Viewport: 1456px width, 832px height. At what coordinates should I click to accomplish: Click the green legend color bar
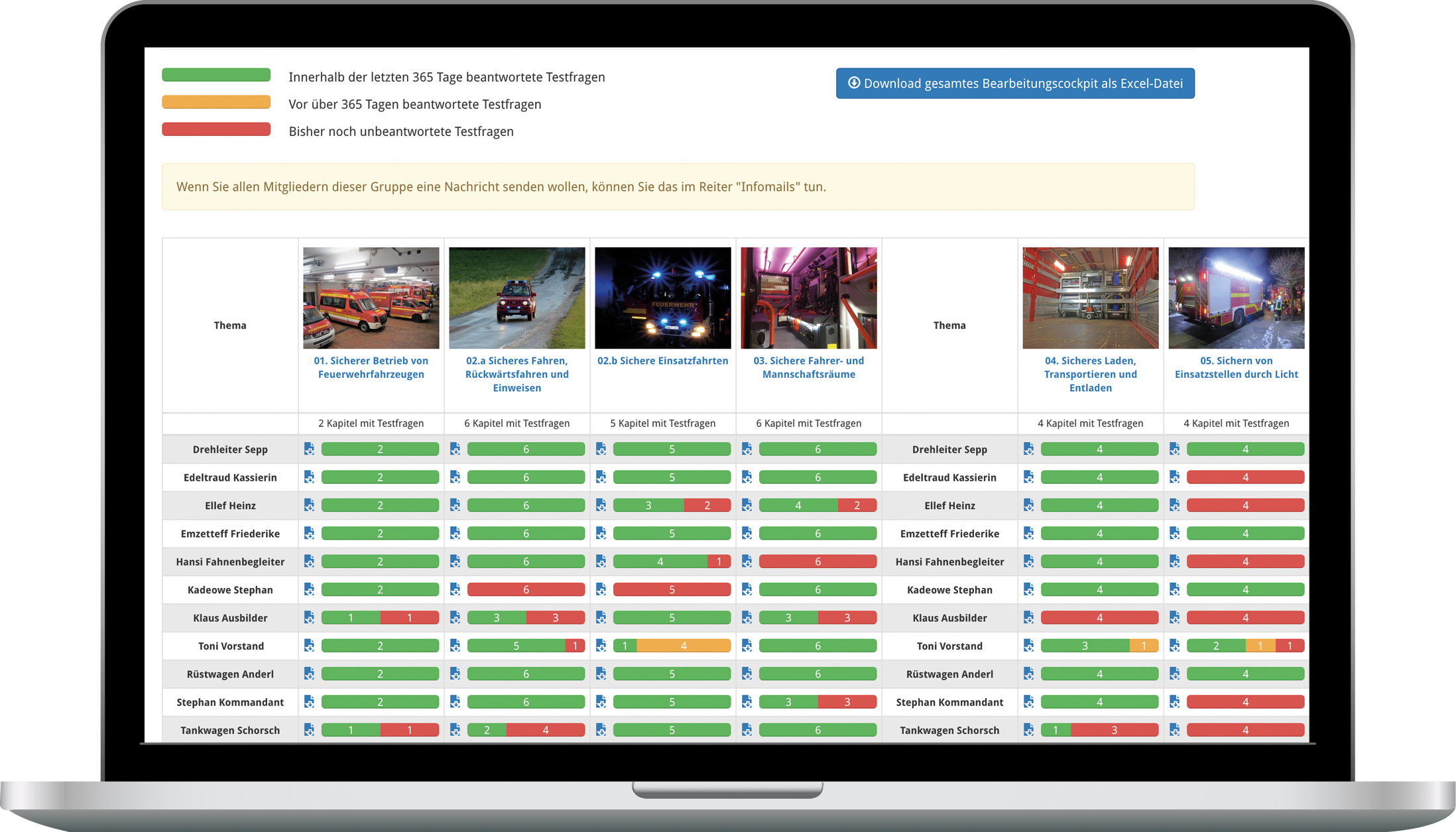(216, 75)
